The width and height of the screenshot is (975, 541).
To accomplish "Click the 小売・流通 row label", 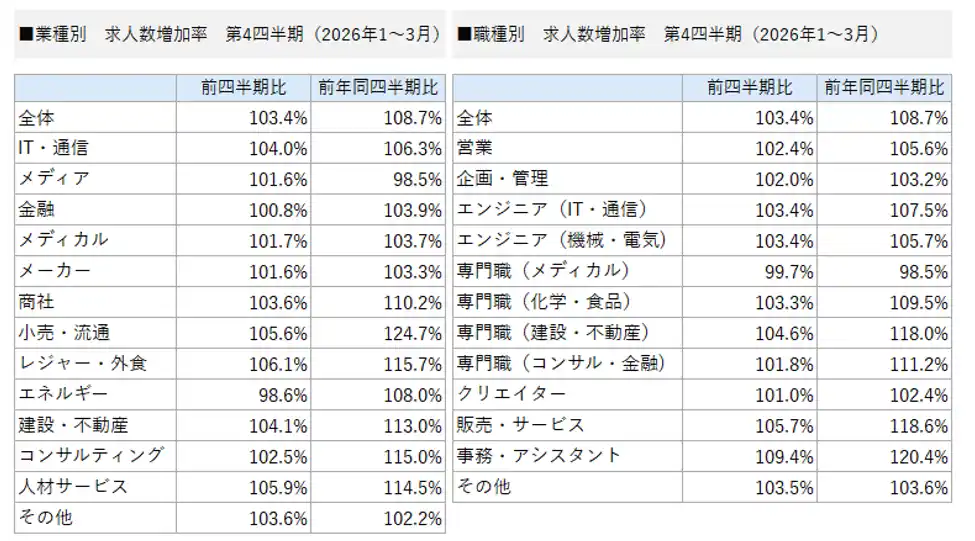I will coord(64,333).
